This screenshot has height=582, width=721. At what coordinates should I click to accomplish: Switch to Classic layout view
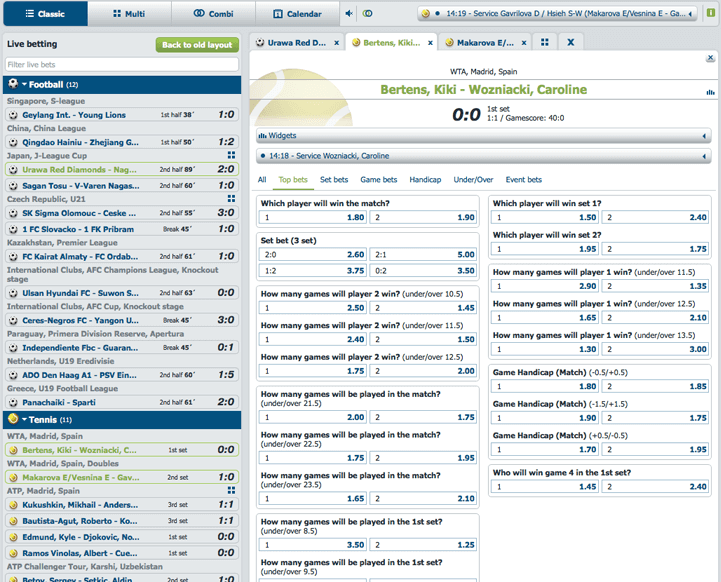tap(45, 13)
